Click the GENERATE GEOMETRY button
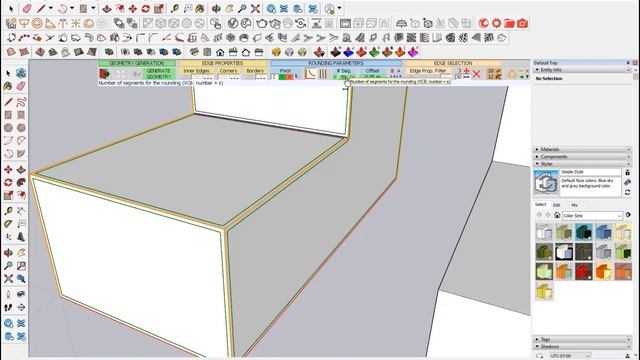Screen dimensions: 640x360 (159, 74)
